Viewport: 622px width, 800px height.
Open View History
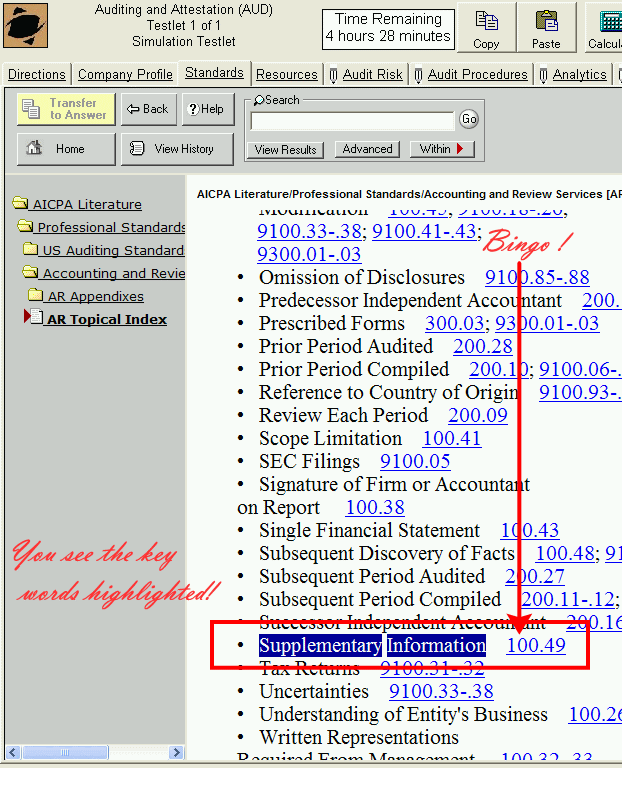pos(177,149)
